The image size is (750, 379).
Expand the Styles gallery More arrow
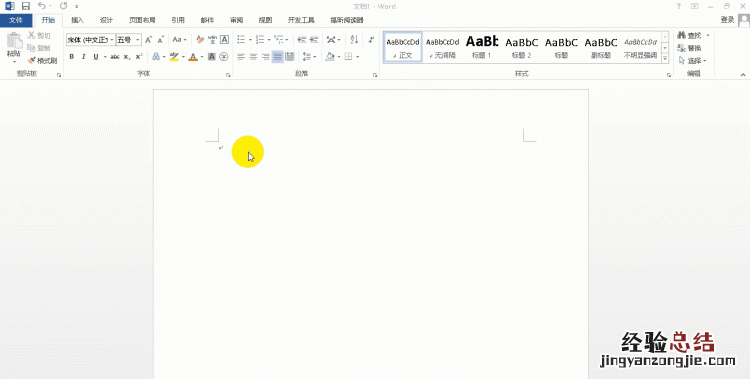click(x=665, y=58)
